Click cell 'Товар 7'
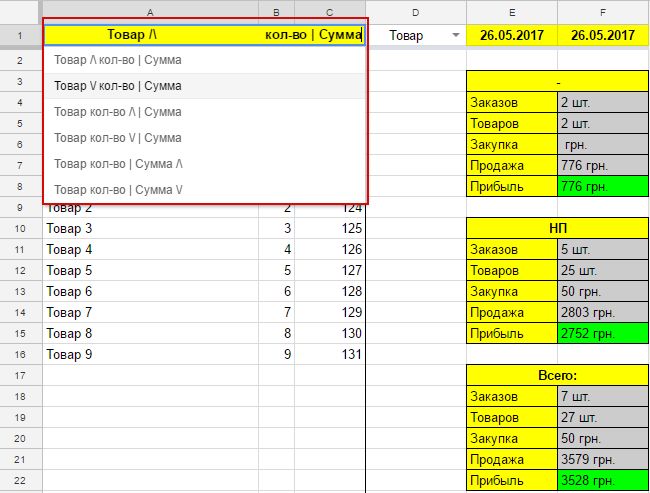The image size is (650, 493). 150,312
